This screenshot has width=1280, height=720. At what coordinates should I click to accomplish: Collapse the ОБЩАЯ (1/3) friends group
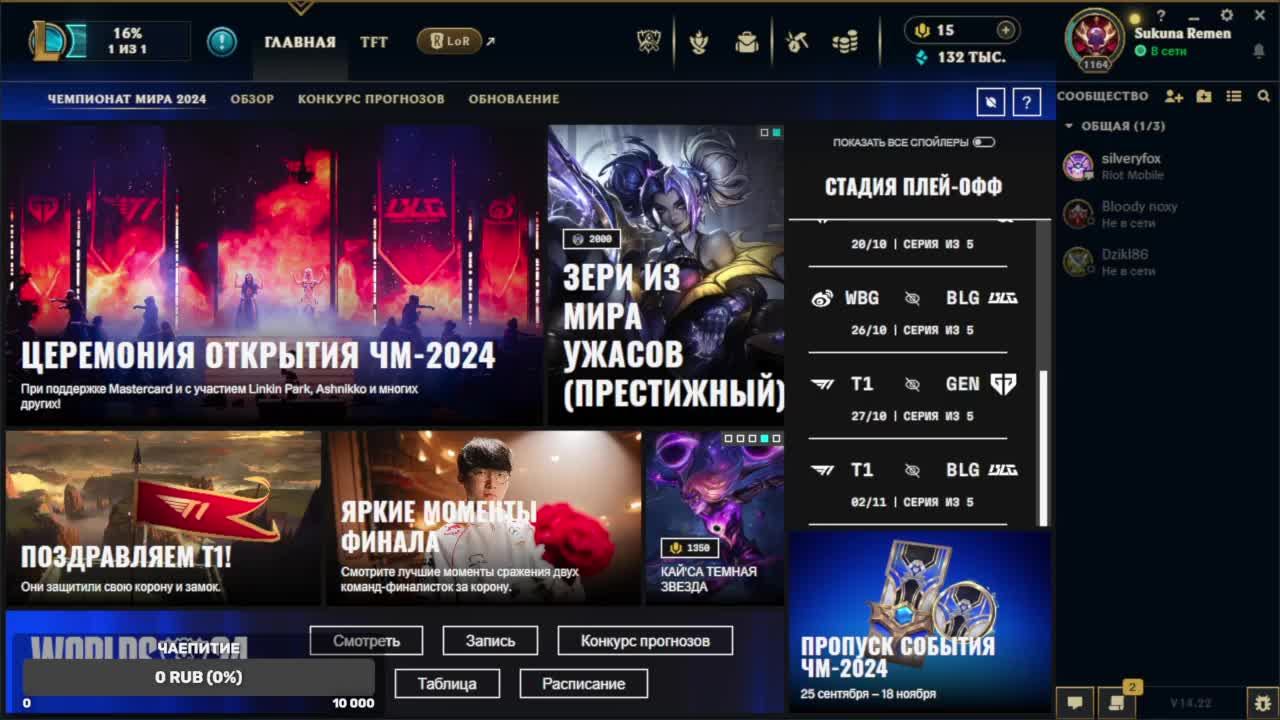(1069, 126)
